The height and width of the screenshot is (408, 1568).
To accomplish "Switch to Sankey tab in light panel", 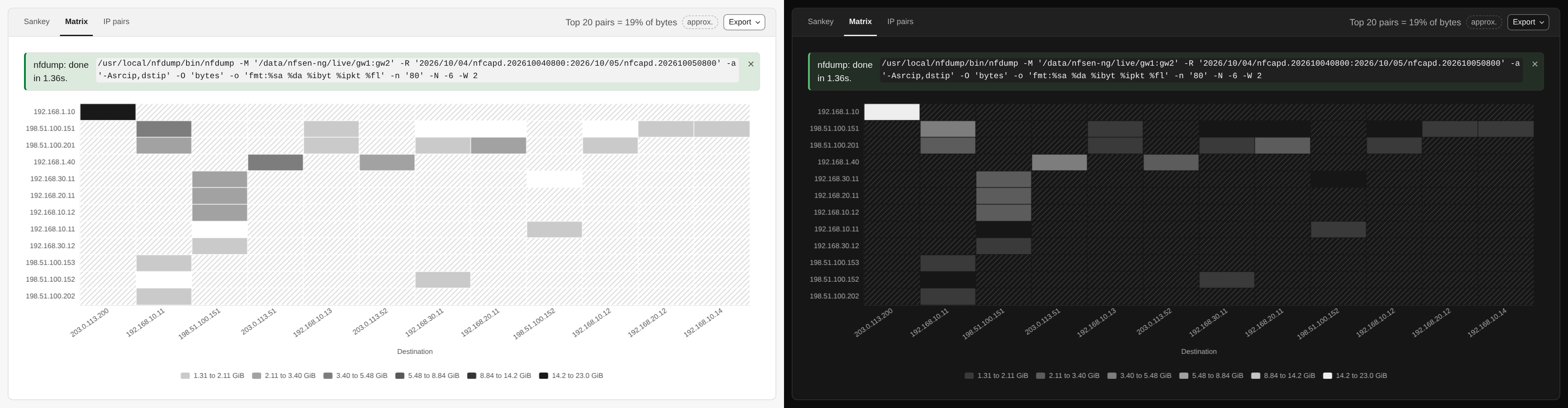I will [x=37, y=21].
